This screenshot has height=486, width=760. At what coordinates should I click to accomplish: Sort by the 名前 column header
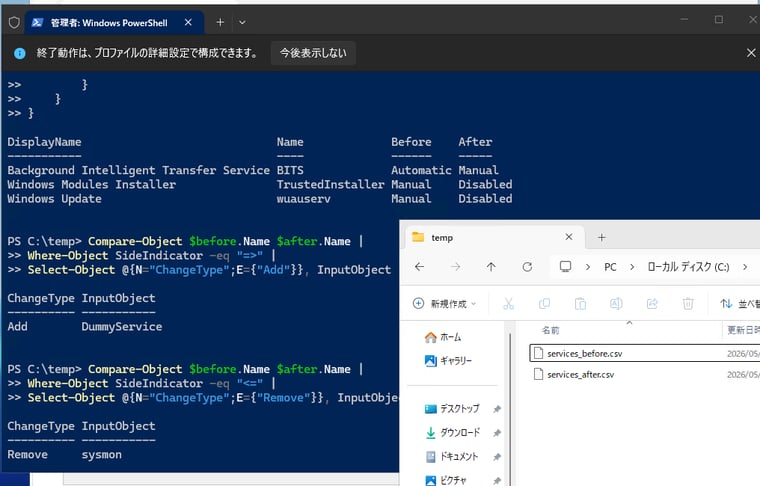[550, 330]
